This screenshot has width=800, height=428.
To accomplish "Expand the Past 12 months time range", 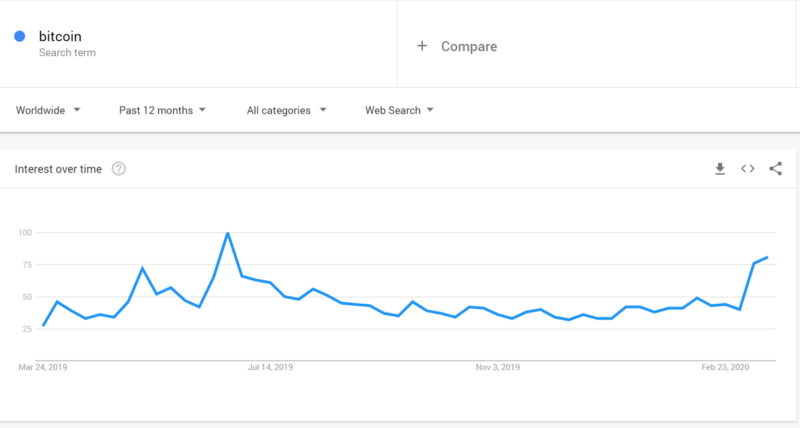I will pos(162,110).
